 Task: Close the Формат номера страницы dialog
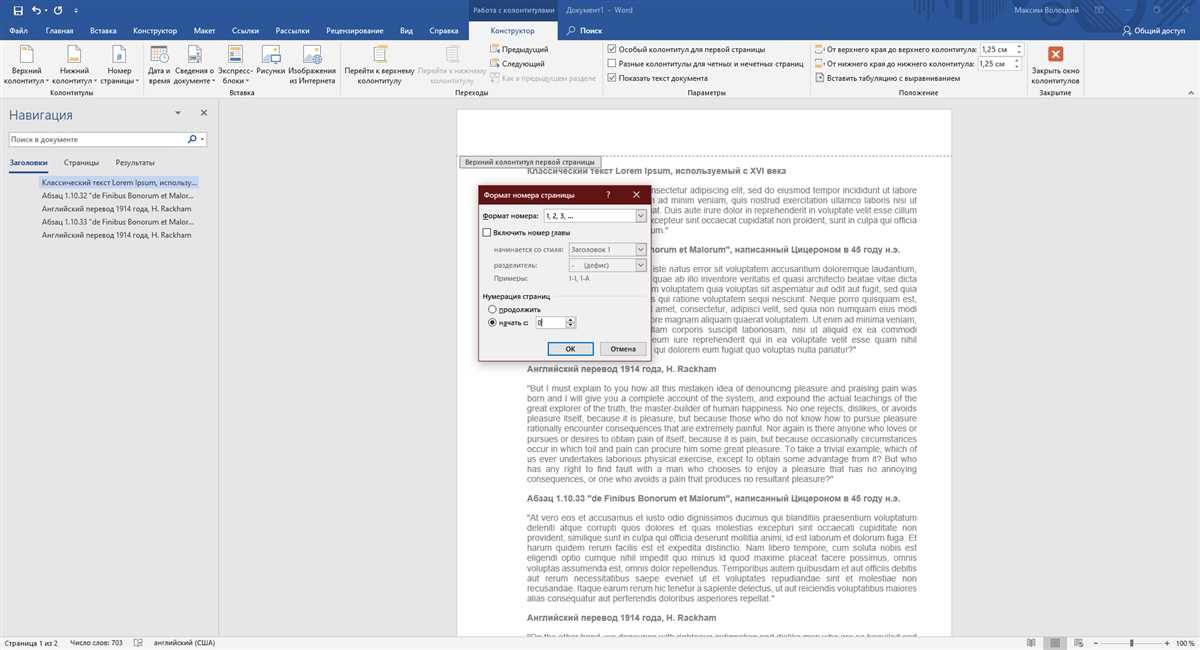[636, 194]
